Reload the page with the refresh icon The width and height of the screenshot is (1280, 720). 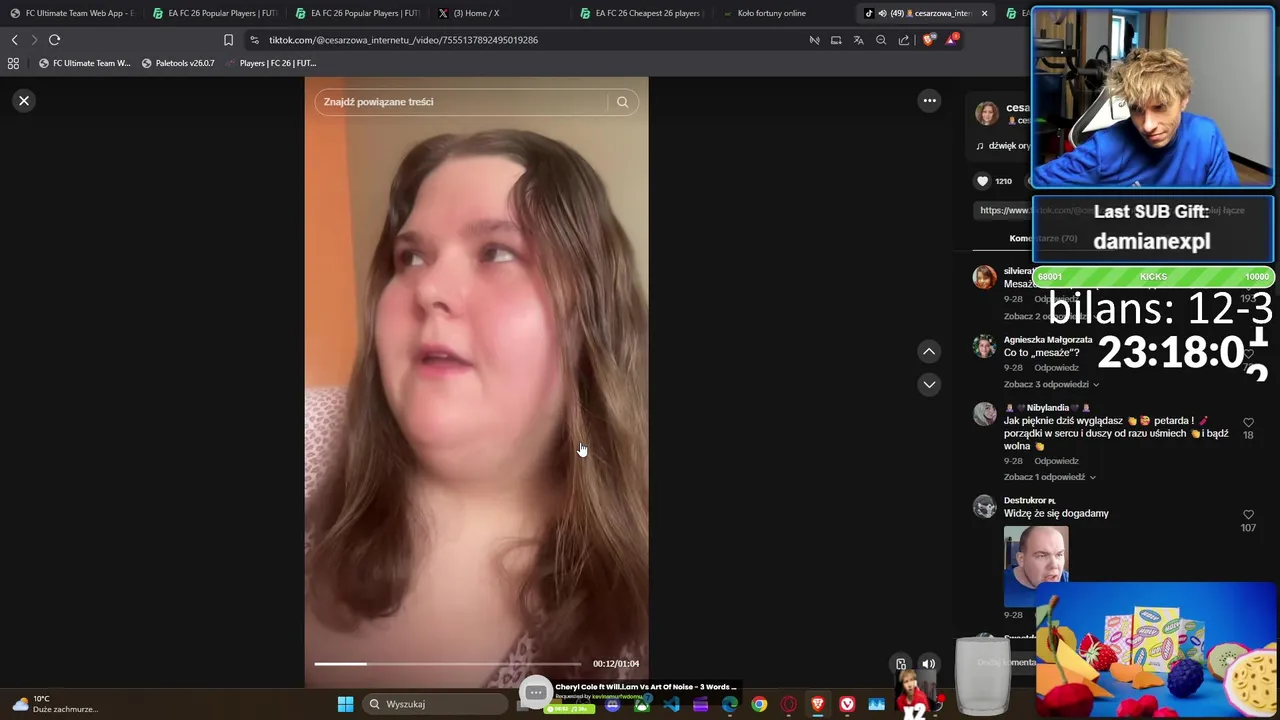[x=54, y=40]
